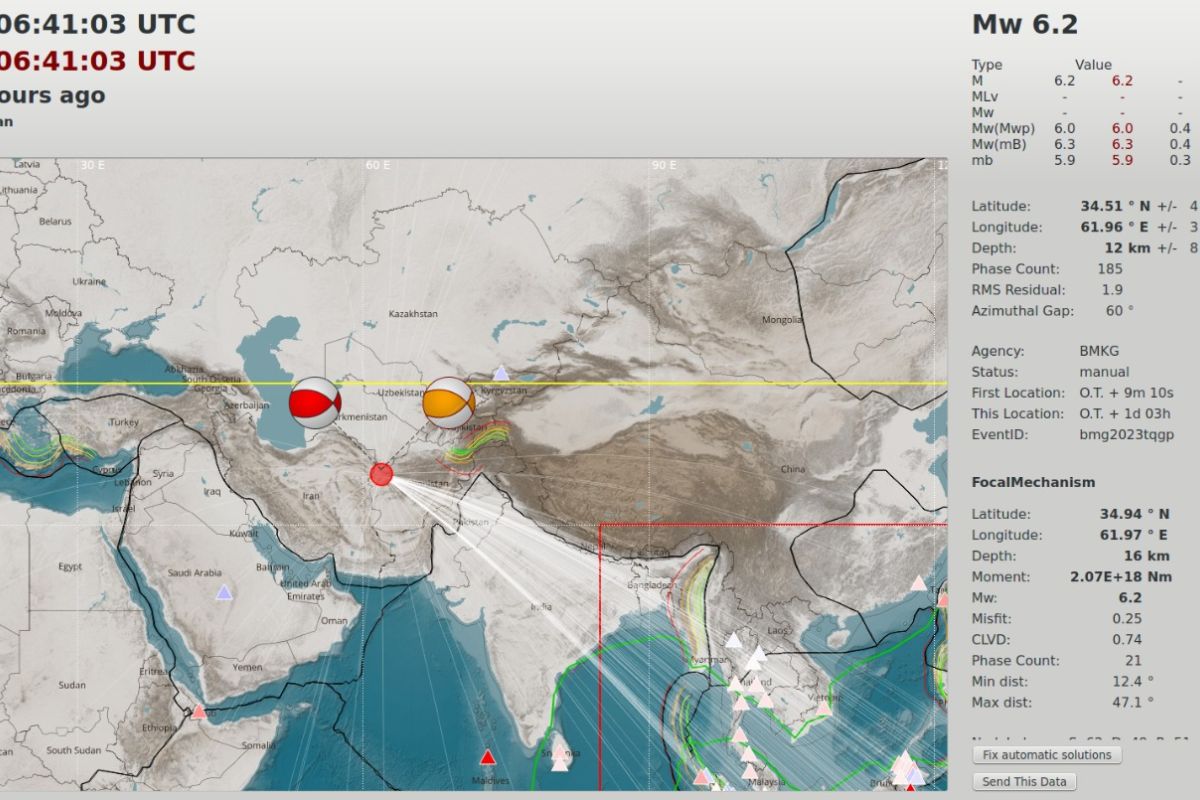Click the dark red 06:41:03 UTC time
This screenshot has width=1200, height=800.
click(98, 60)
